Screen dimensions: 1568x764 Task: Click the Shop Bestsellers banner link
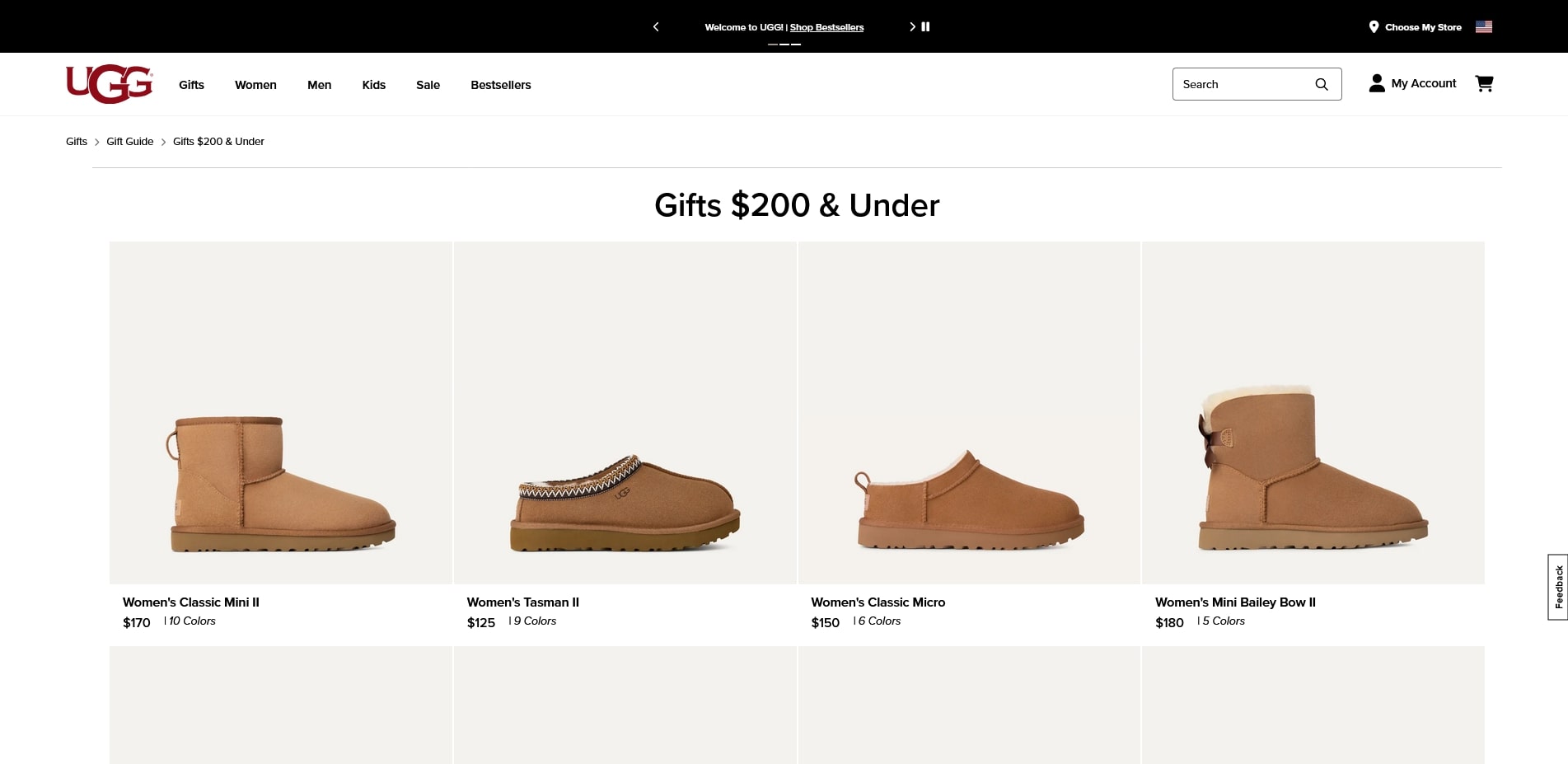tap(826, 26)
